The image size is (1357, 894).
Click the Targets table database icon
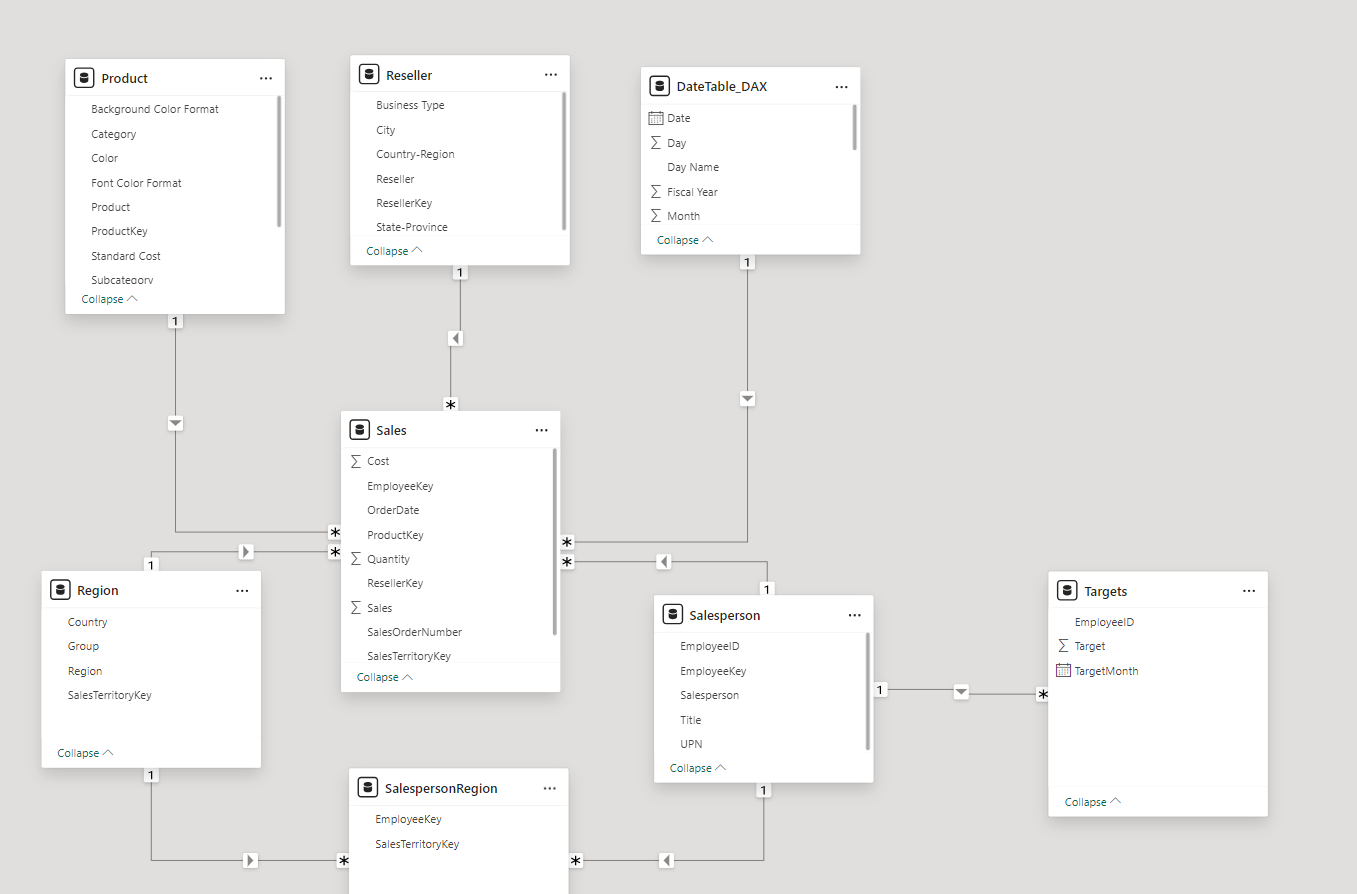pyautogui.click(x=1067, y=591)
